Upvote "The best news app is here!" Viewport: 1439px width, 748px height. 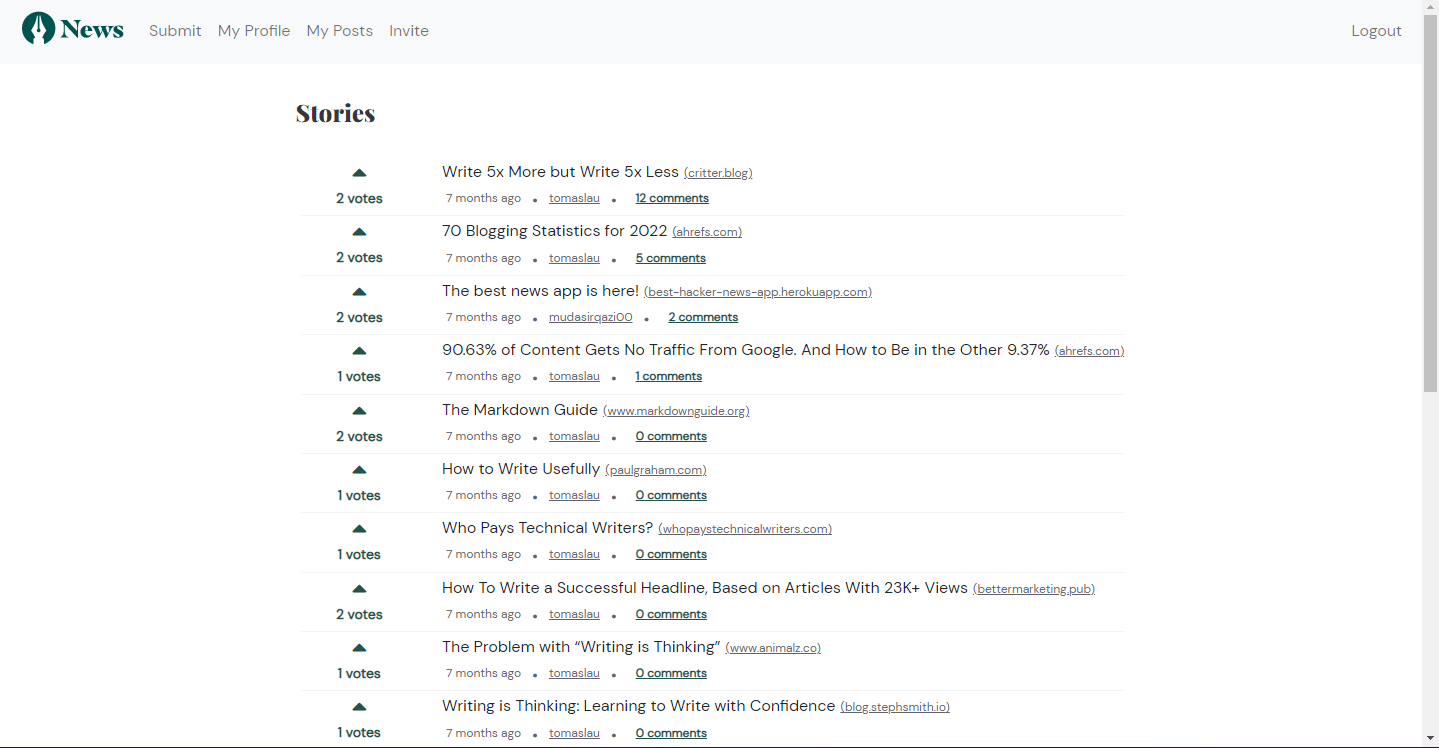(359, 292)
